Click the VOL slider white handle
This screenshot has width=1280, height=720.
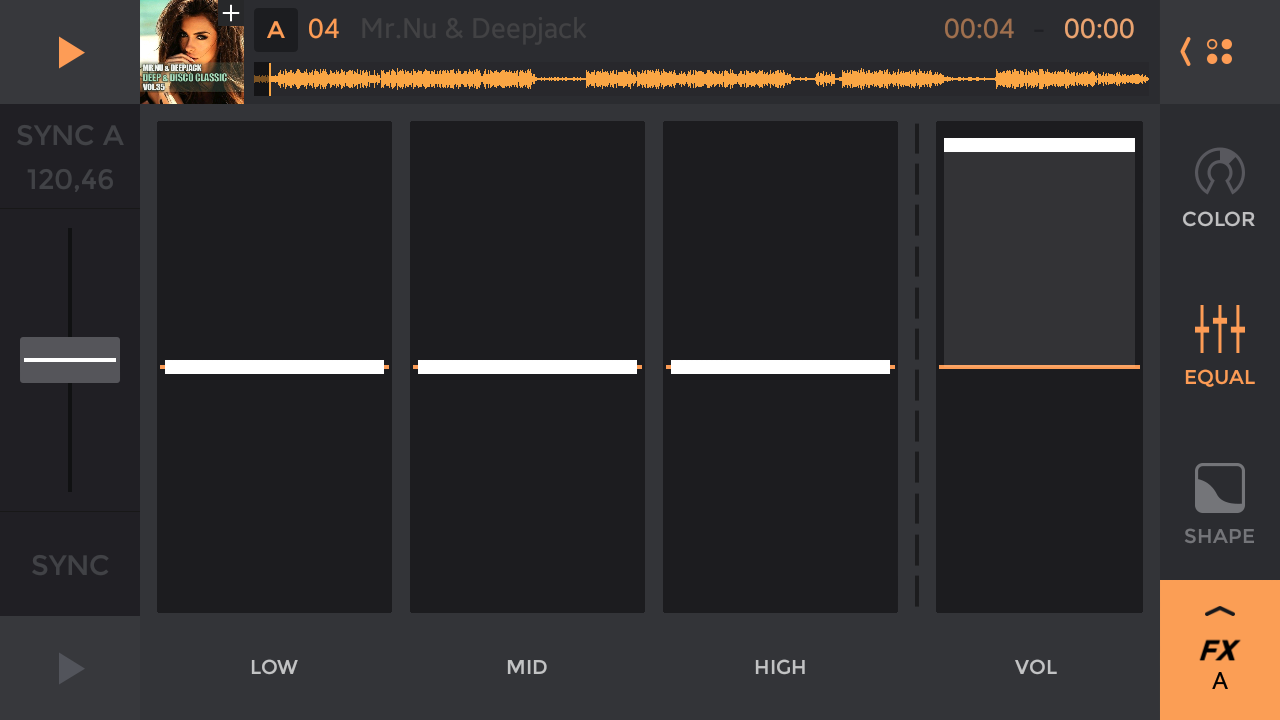pyautogui.click(x=1039, y=145)
